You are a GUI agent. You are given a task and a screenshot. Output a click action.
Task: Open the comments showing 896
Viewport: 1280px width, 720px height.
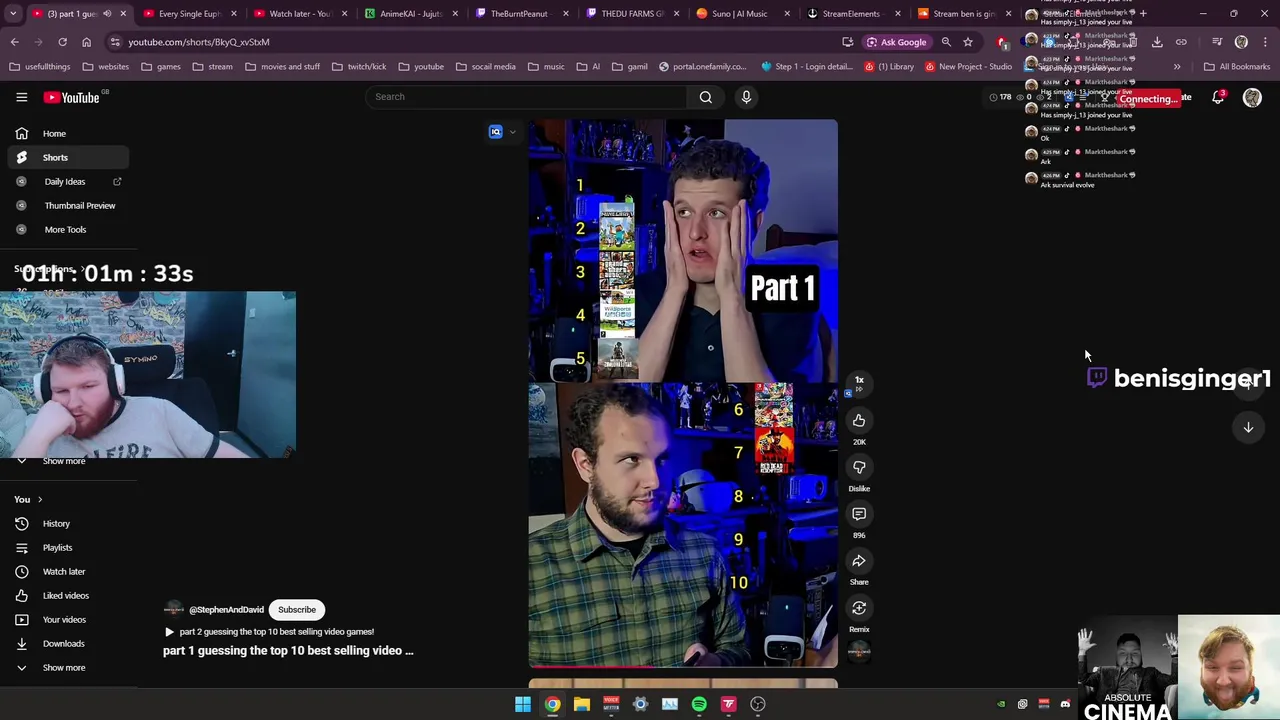[859, 514]
